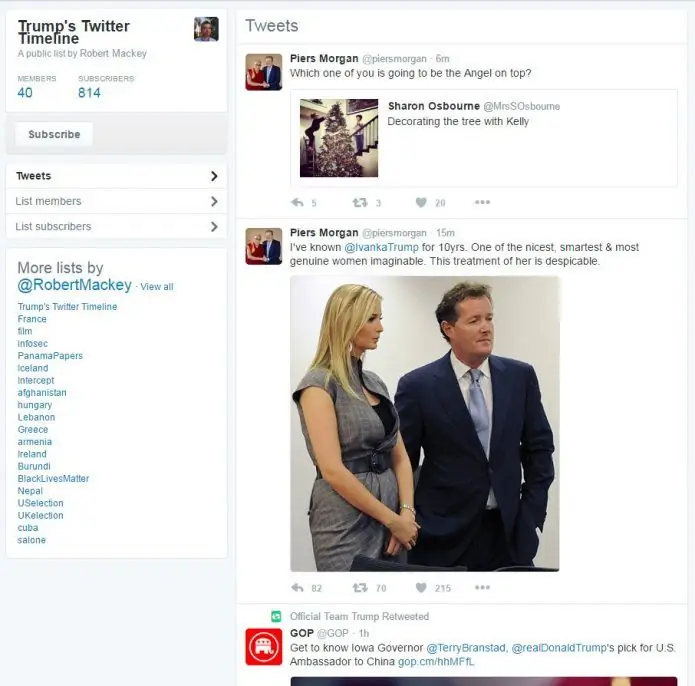695x686 pixels.
Task: Open the Christmas tree photo thumbnail
Action: pyautogui.click(x=339, y=138)
